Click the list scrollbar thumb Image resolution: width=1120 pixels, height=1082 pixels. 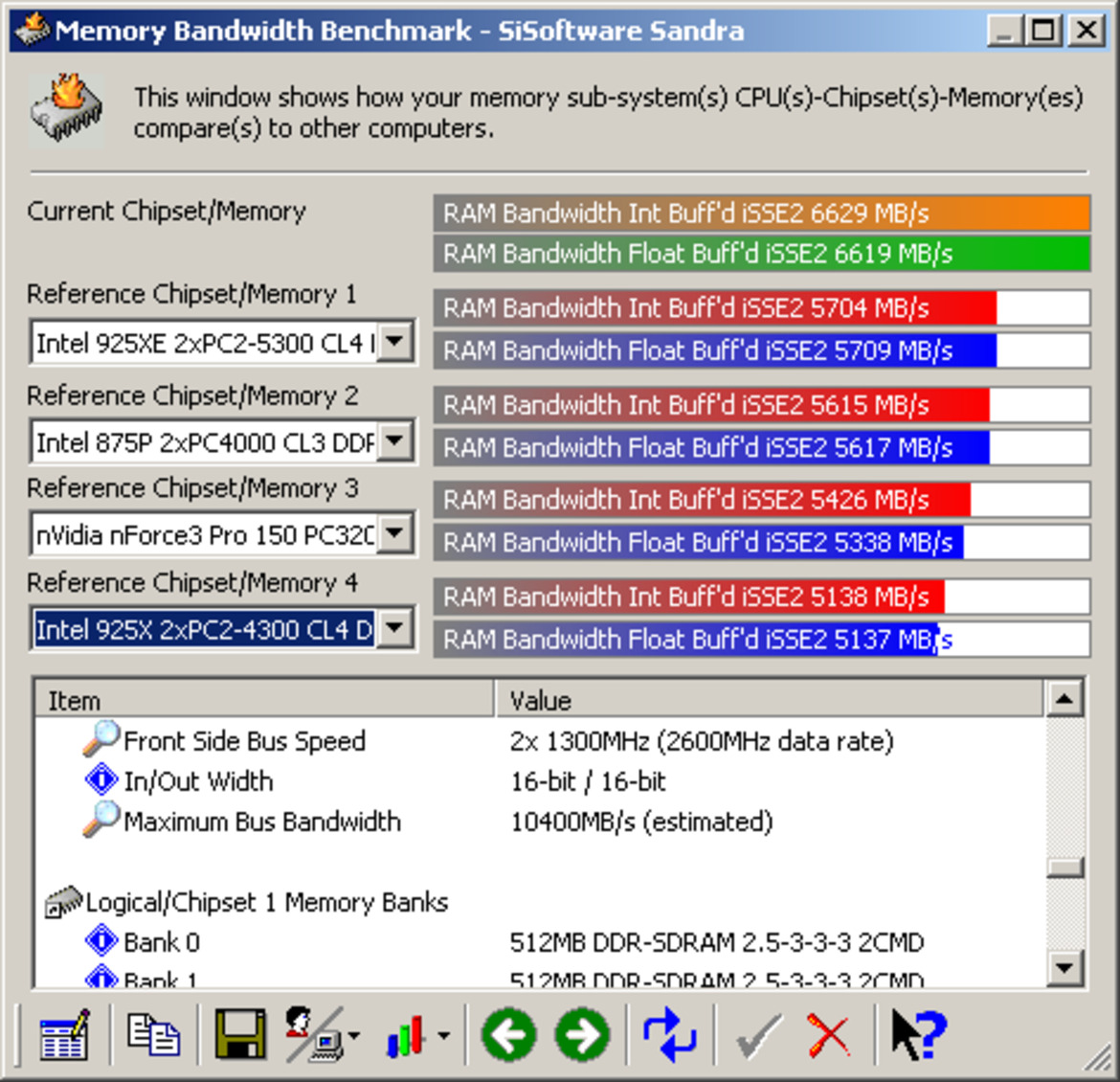click(1064, 868)
